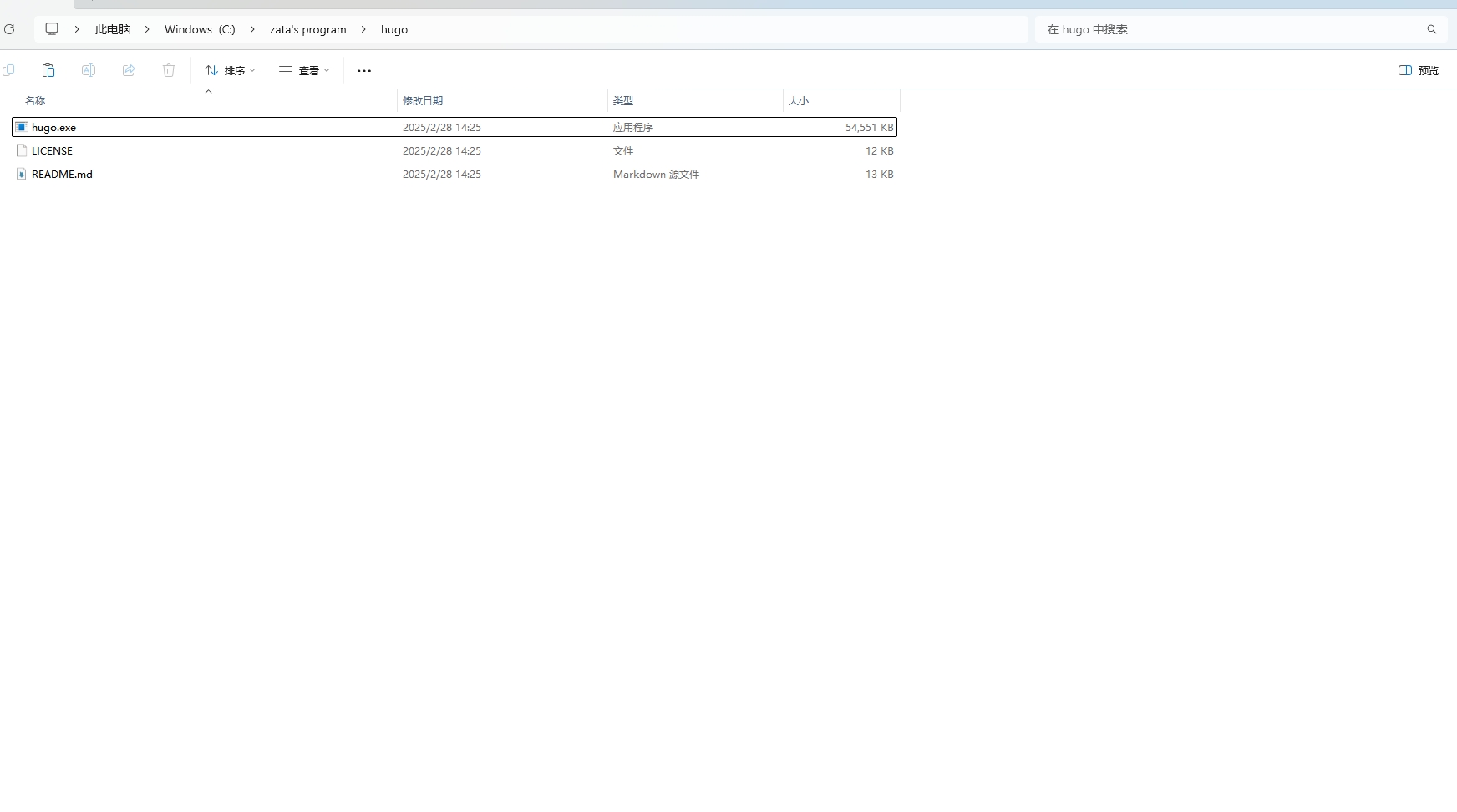The width and height of the screenshot is (1457, 812).
Task: Toggle the 预览 preview pane button
Action: 1419,70
